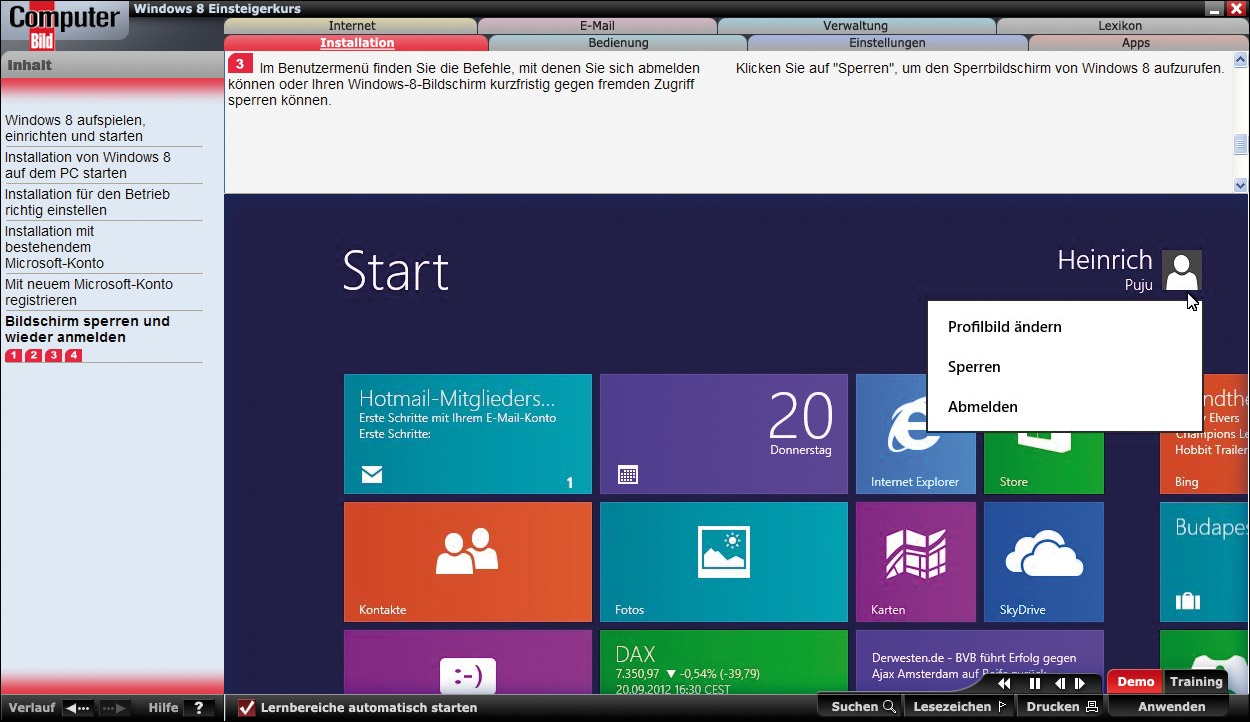
Task: Open the Einstellungen tab
Action: pyautogui.click(x=887, y=43)
